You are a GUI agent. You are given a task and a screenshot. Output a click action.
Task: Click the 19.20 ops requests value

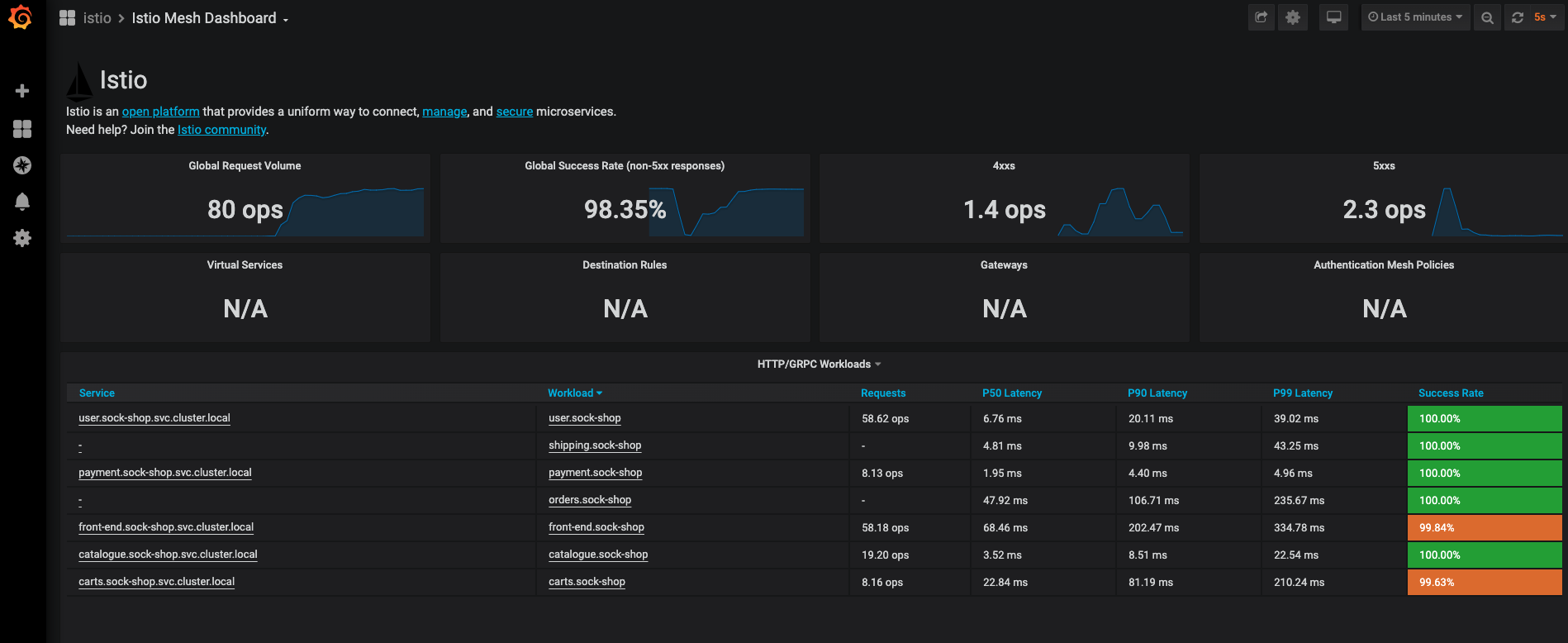[885, 555]
